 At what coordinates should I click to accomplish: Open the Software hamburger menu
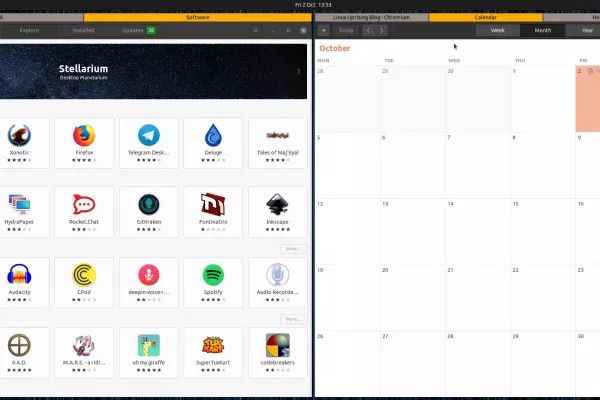[x=256, y=30]
